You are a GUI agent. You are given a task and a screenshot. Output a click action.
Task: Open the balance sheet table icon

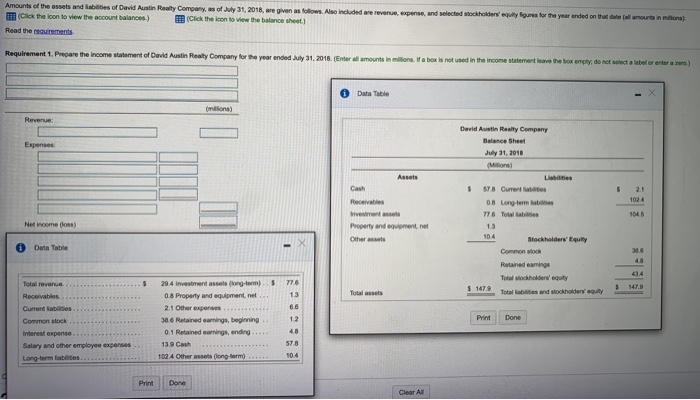coord(179,19)
